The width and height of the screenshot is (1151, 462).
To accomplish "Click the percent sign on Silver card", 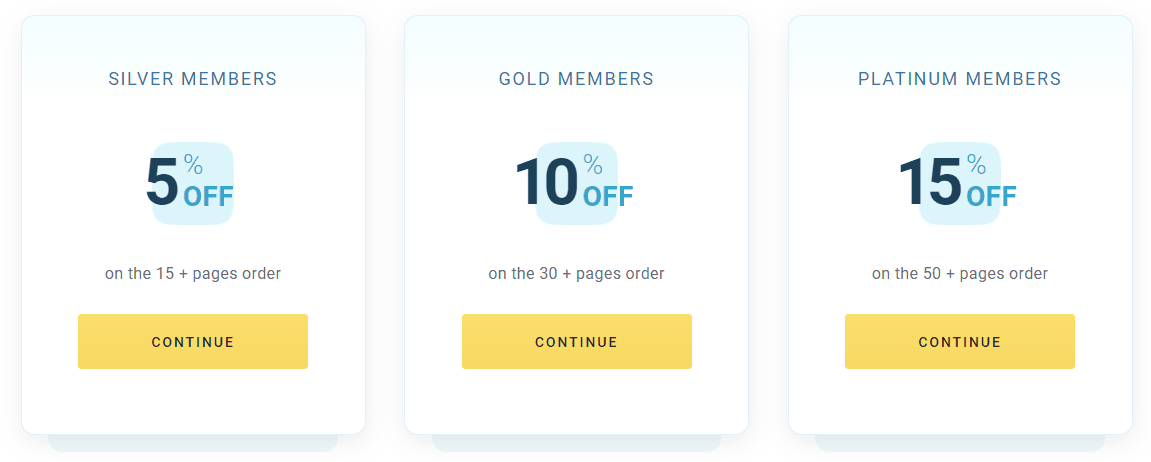I will pos(193,165).
